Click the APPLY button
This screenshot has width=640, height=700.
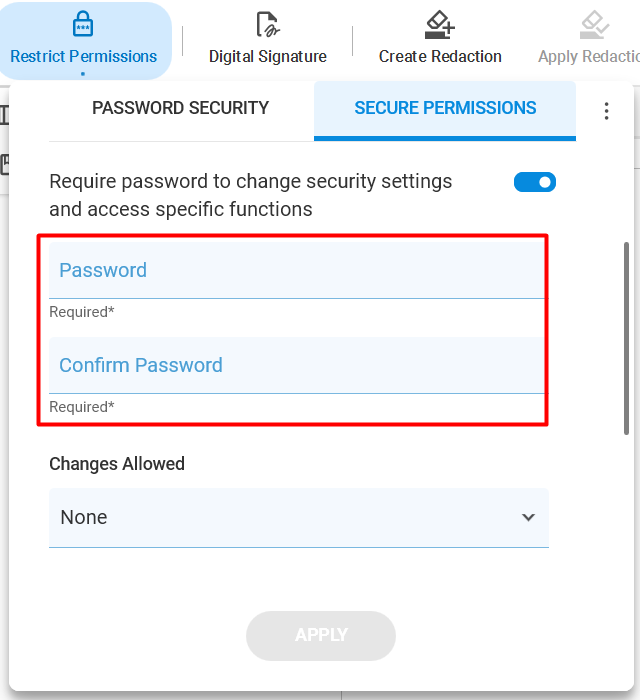tap(321, 635)
